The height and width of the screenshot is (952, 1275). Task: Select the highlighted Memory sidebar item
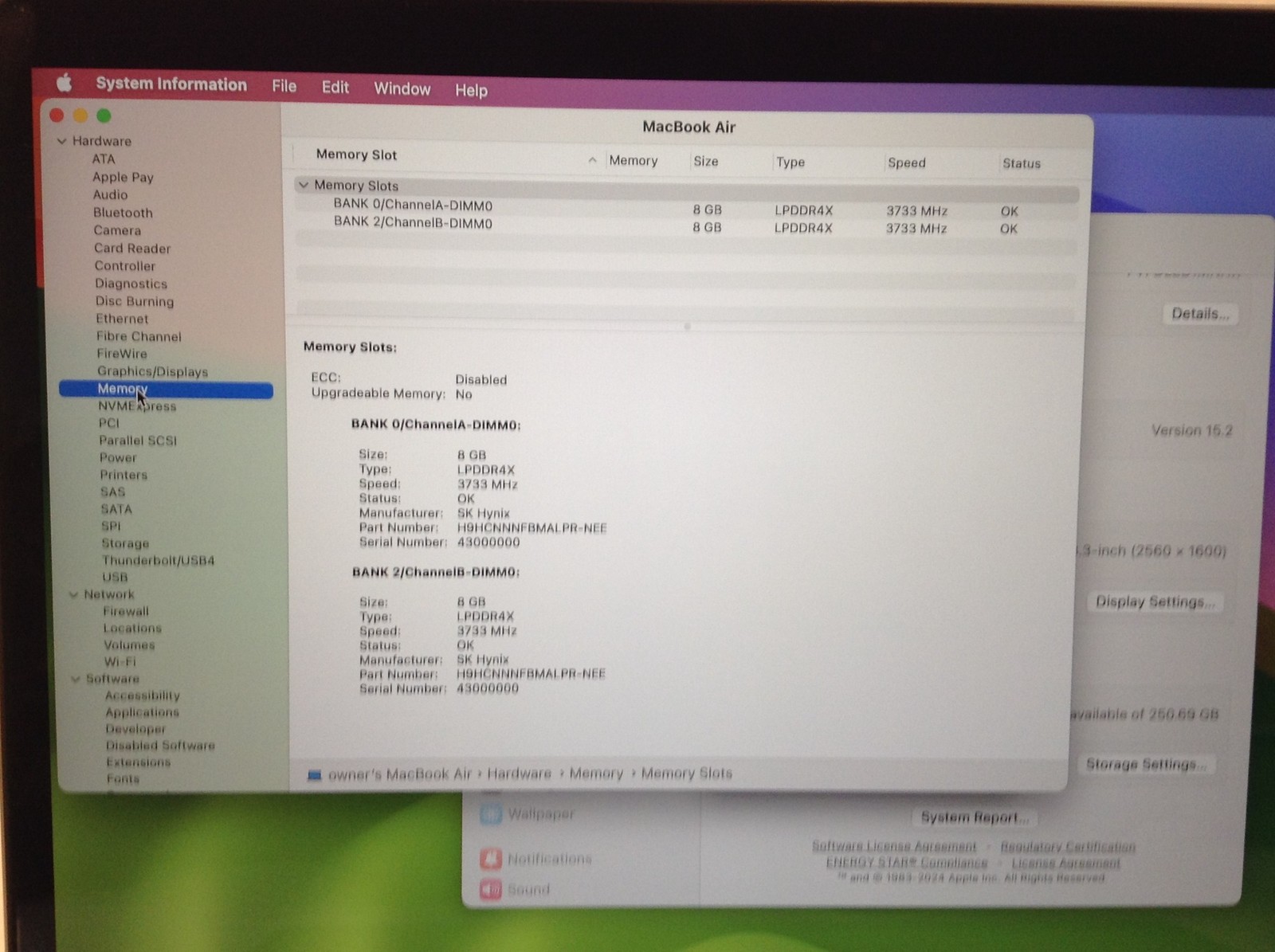coord(166,390)
